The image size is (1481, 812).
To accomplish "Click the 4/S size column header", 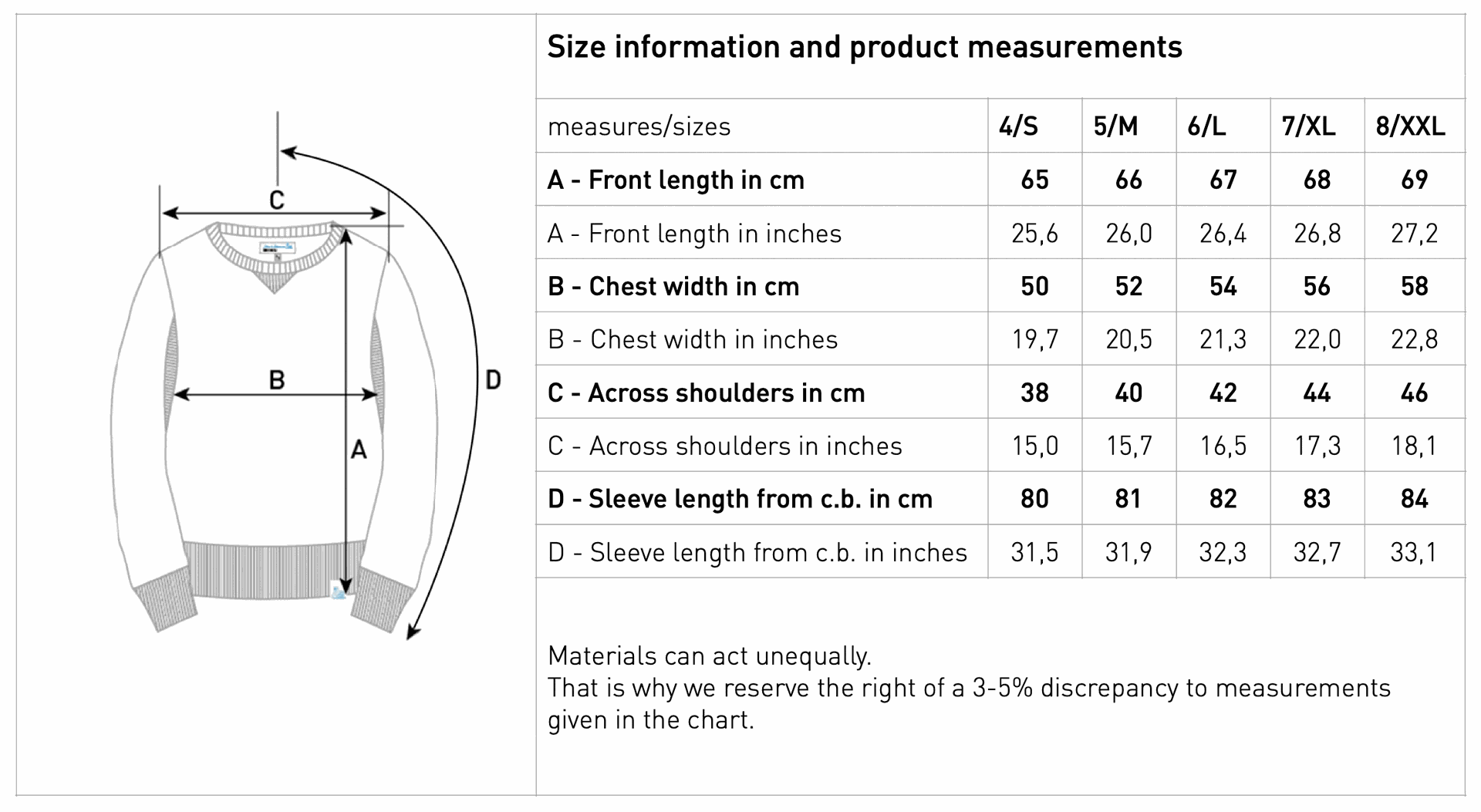I will (x=1018, y=126).
